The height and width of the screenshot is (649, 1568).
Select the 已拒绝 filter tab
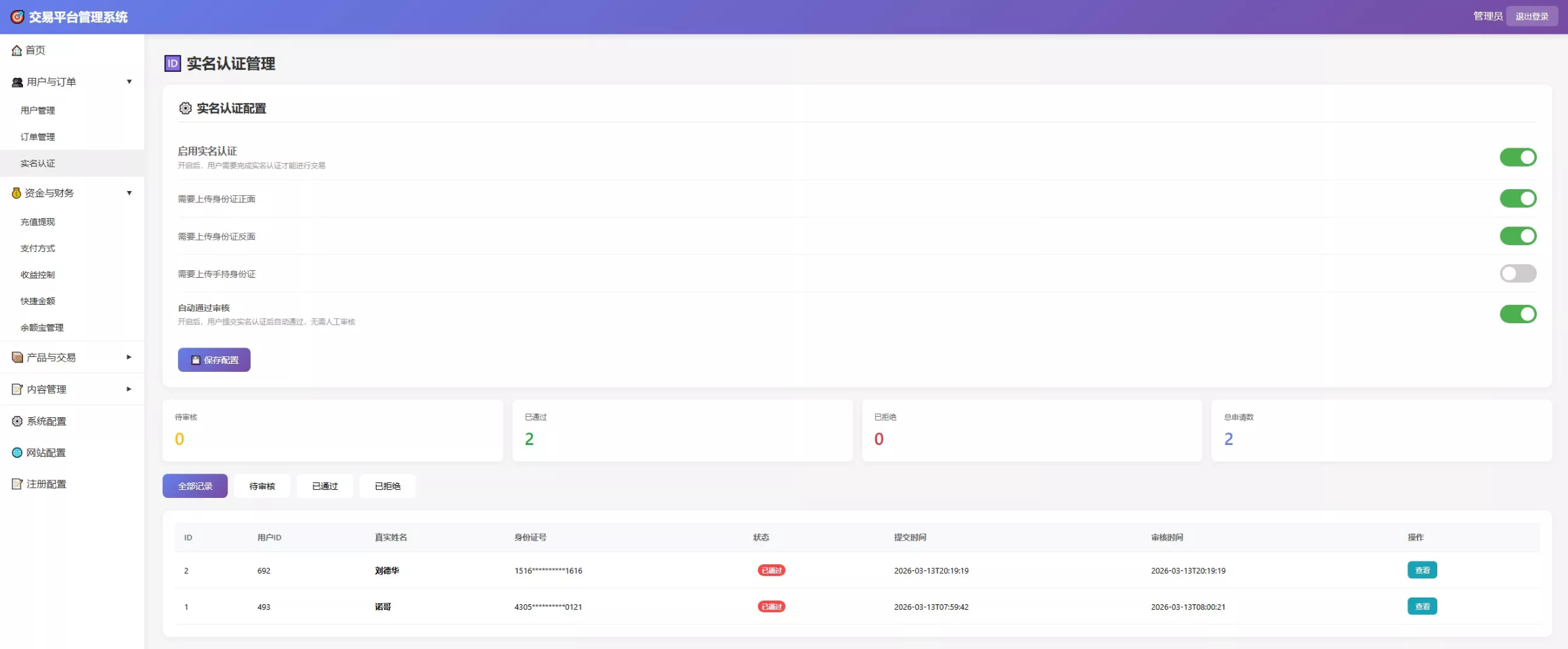(x=387, y=486)
